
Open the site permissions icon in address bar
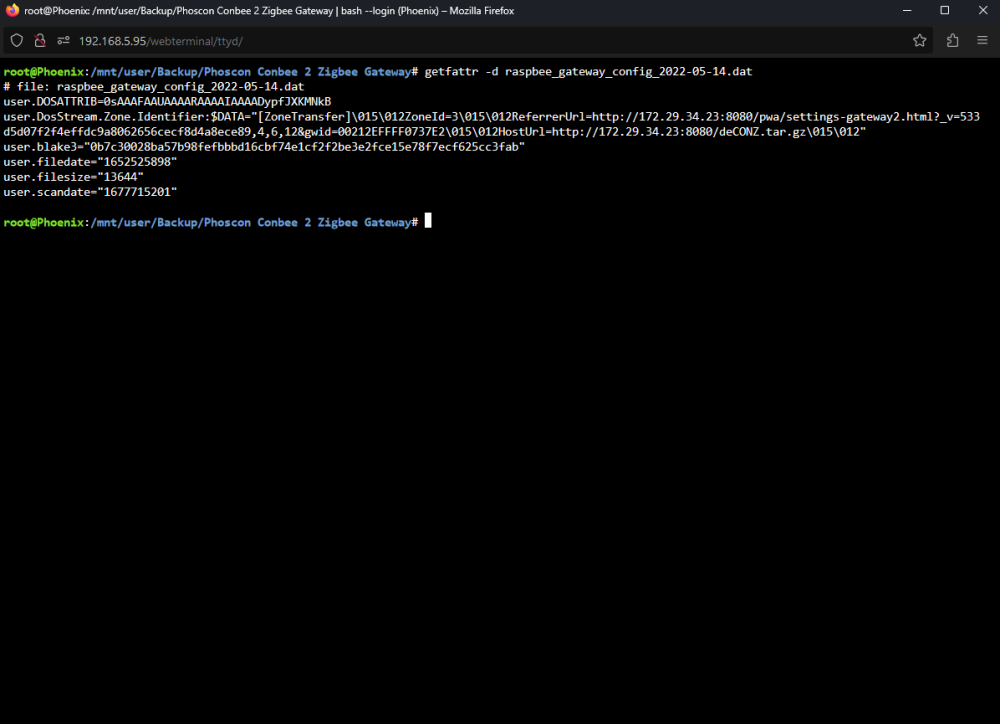63,41
